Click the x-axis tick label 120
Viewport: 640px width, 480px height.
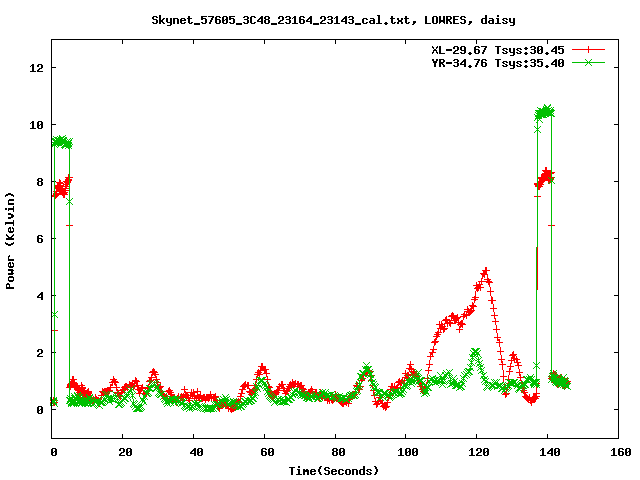pyautogui.click(x=479, y=452)
